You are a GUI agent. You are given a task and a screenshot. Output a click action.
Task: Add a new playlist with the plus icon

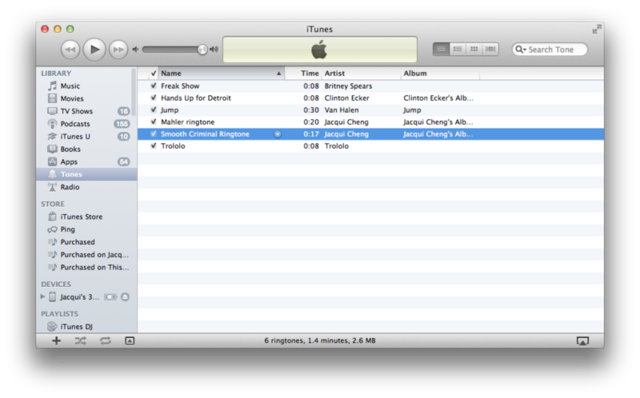[56, 340]
